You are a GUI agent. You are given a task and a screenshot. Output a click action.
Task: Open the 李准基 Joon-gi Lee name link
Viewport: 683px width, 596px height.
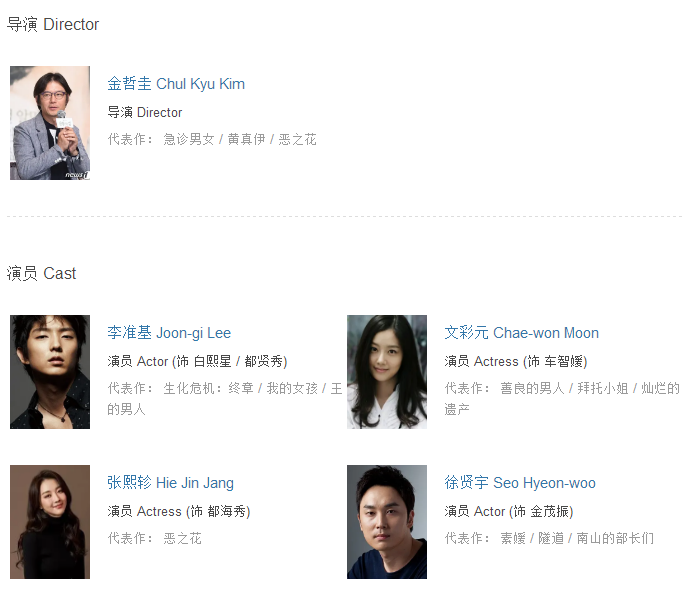coord(169,333)
